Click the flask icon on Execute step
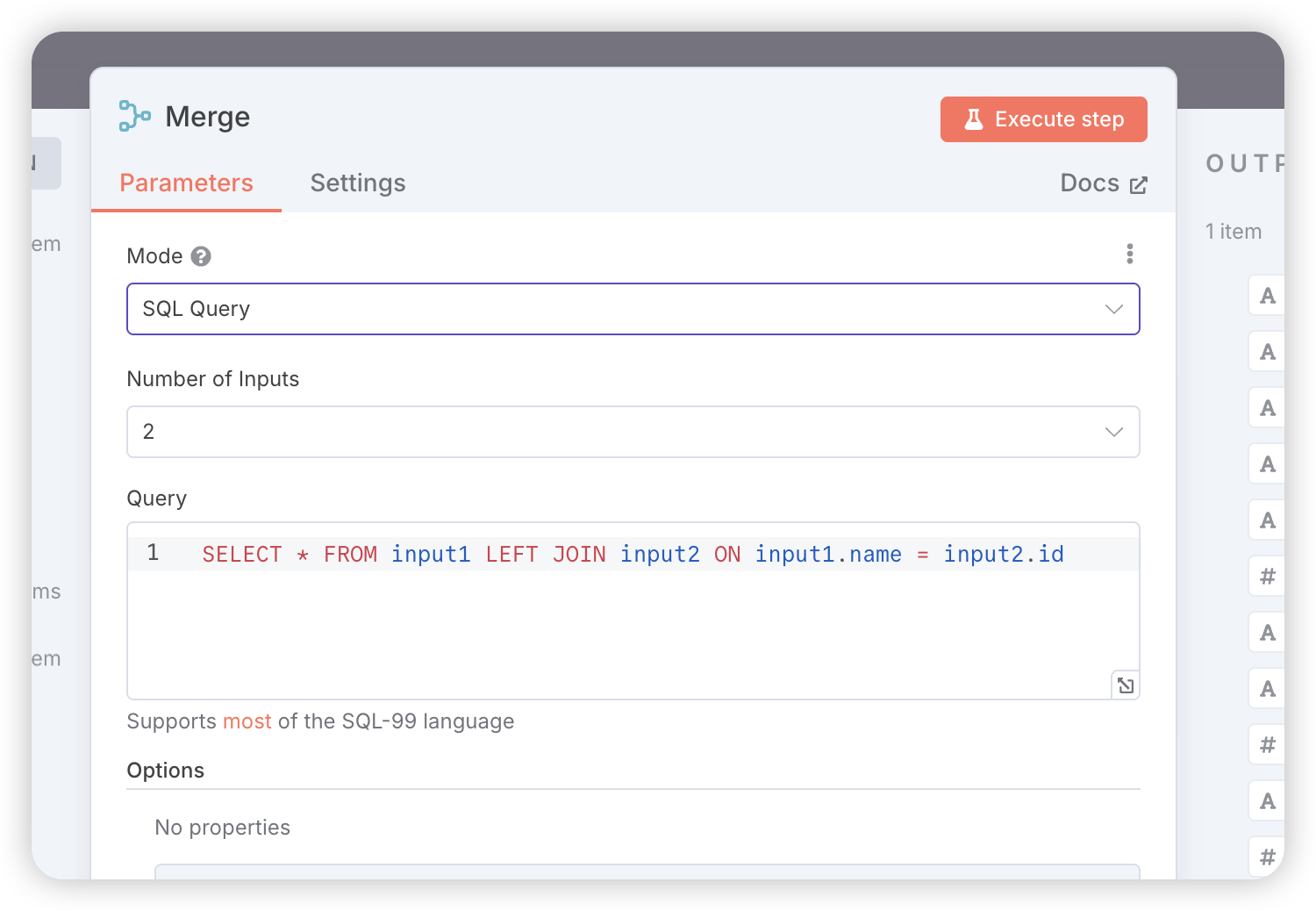 tap(973, 119)
